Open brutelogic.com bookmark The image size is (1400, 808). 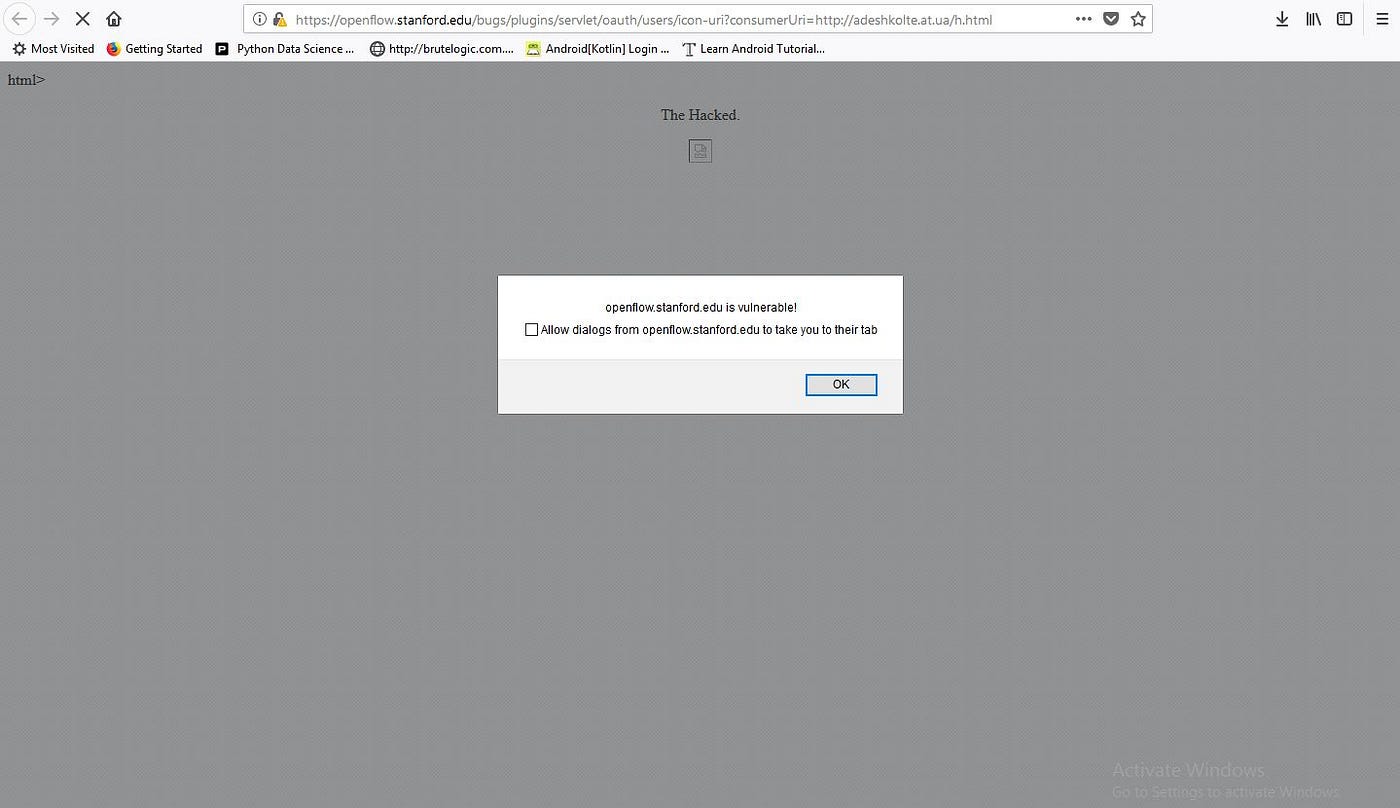441,48
